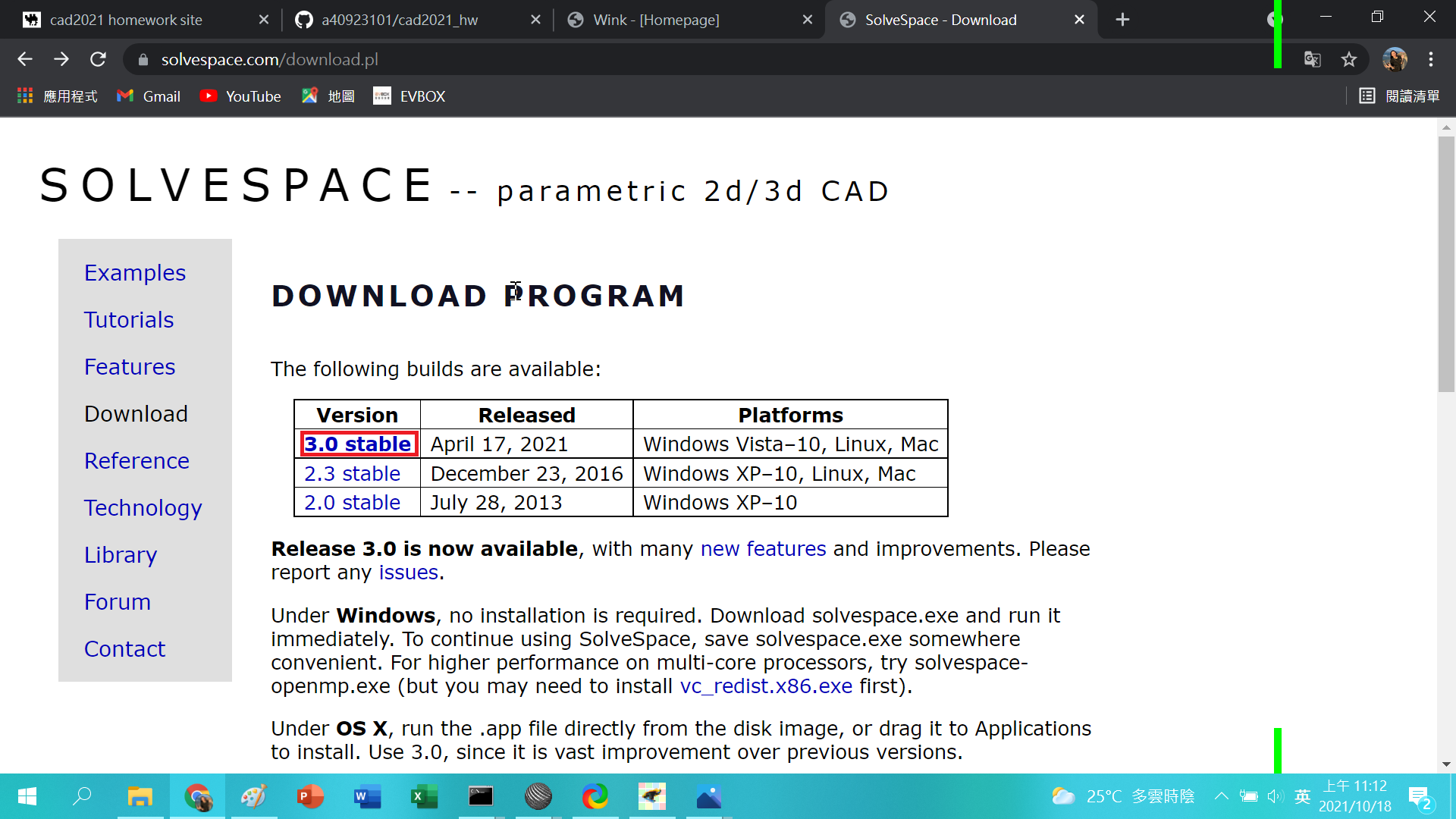
Task: Open the Maps bookmark
Action: pos(328,96)
